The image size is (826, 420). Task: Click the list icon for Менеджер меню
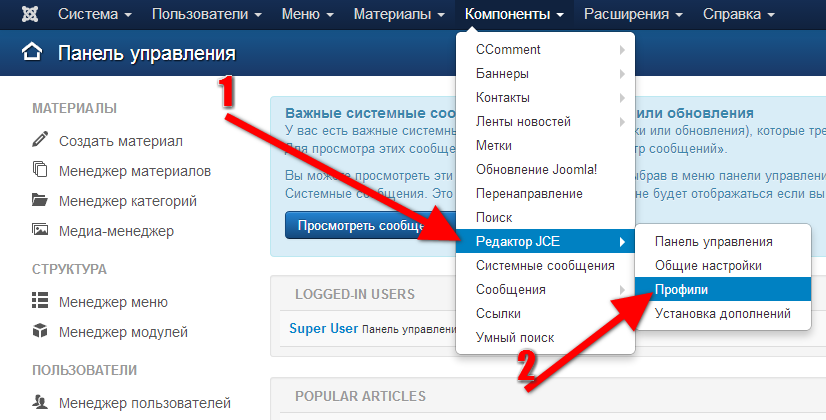click(40, 301)
